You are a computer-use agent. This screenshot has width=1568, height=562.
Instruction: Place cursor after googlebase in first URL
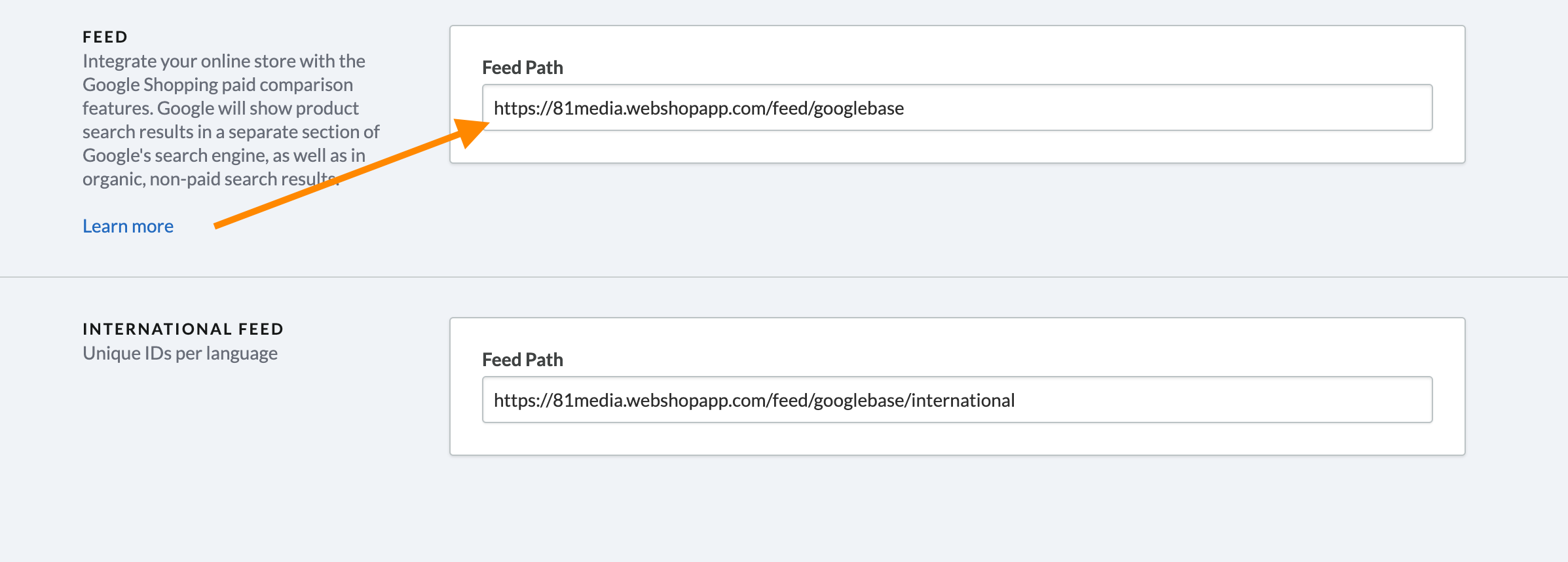tap(905, 108)
